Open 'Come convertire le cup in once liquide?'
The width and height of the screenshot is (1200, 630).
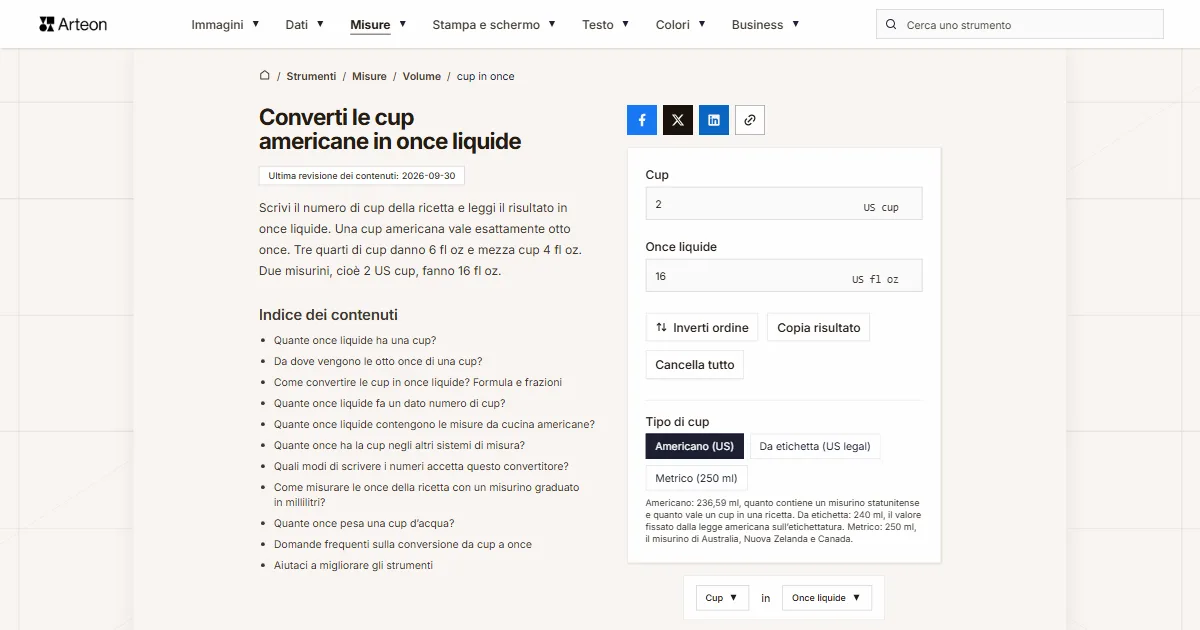point(418,382)
